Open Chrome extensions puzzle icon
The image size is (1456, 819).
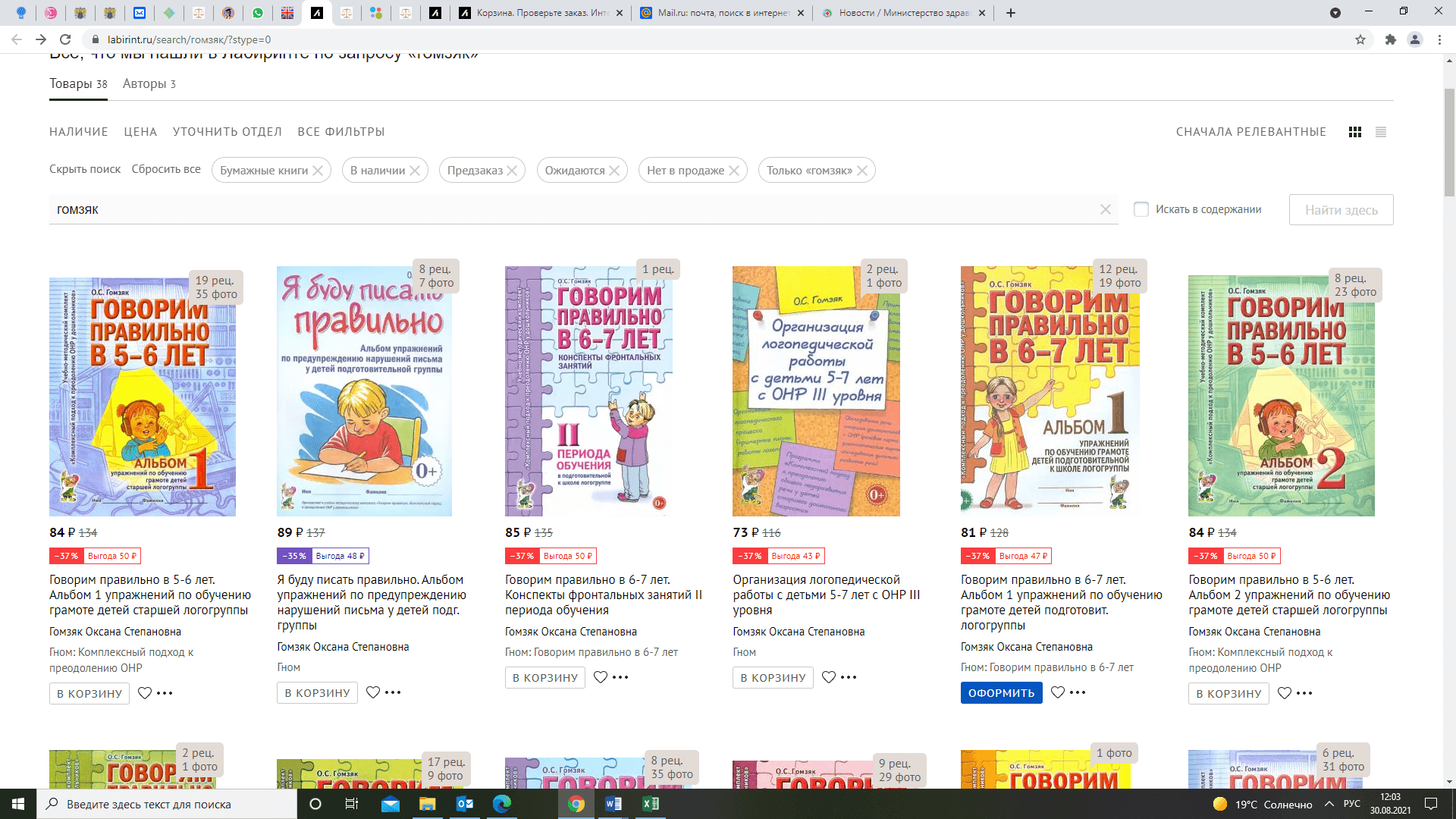(x=1390, y=39)
